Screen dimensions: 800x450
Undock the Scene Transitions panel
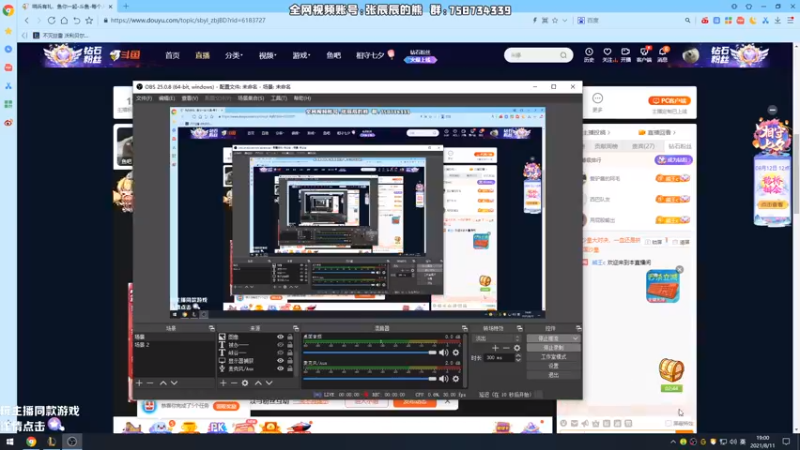(519, 328)
